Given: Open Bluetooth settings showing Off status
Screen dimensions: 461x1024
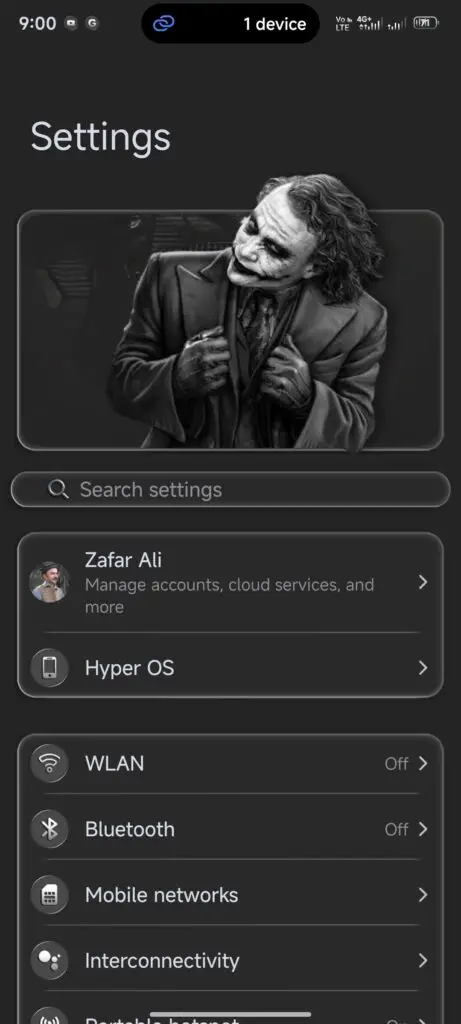Looking at the screenshot, I should point(230,829).
